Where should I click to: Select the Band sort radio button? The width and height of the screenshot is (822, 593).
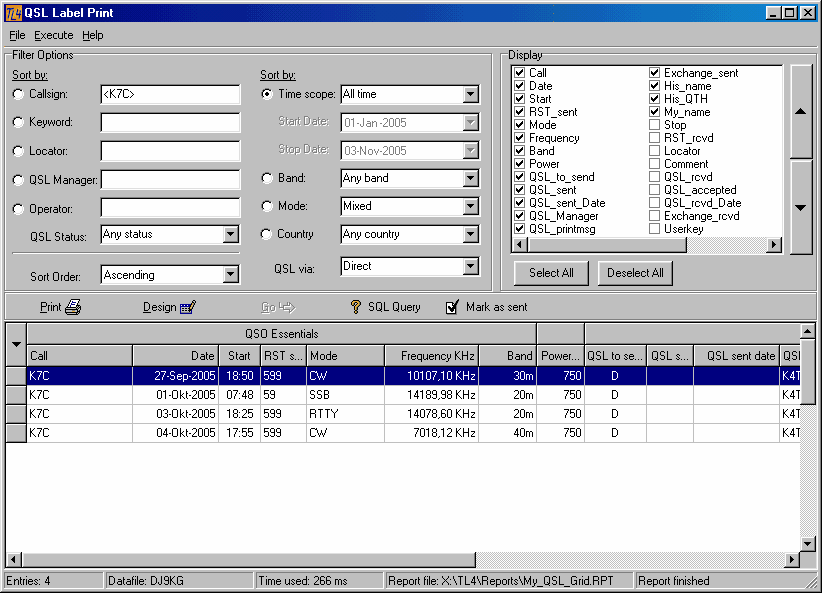[267, 178]
